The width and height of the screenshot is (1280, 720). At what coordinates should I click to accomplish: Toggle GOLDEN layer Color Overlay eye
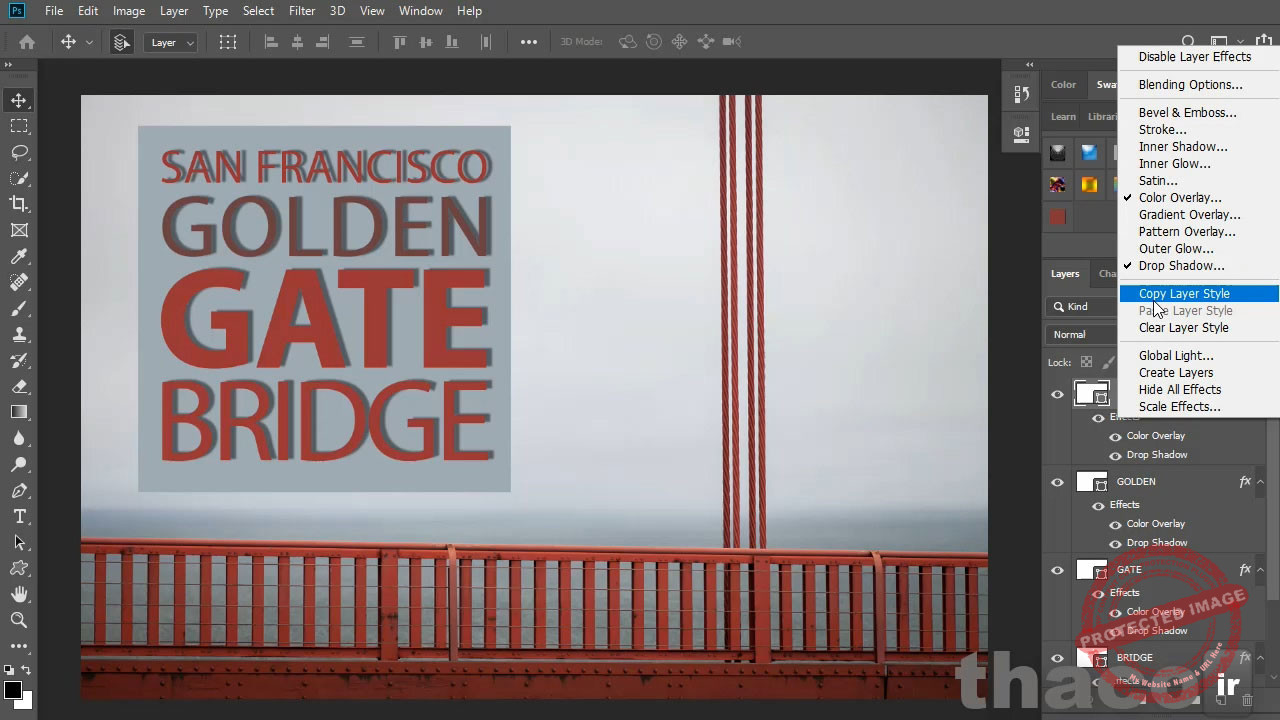[x=1115, y=524]
